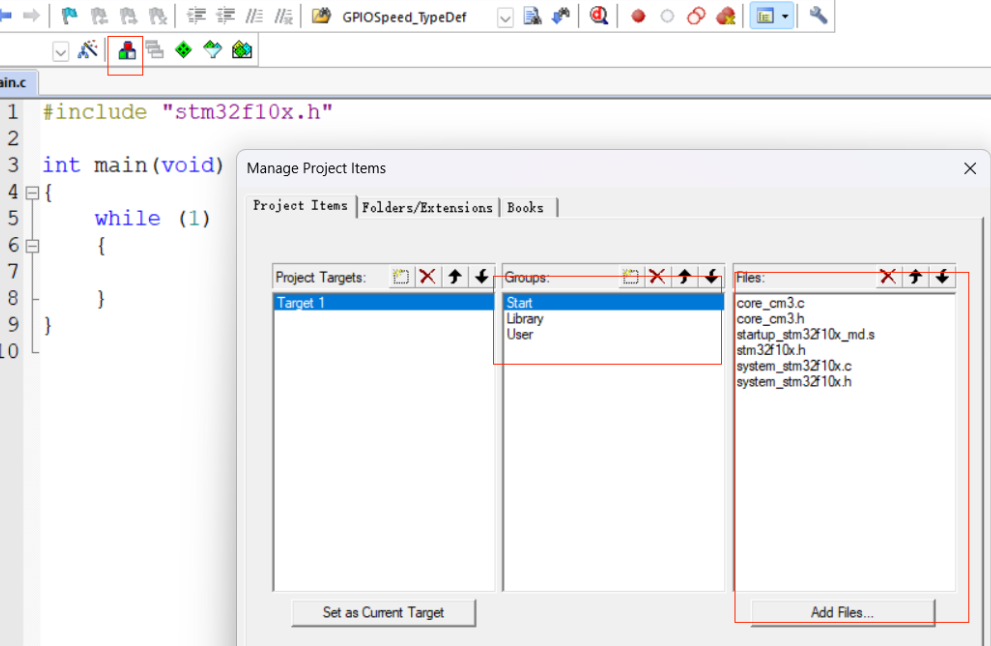Switch to Folders/Extensions tab
The image size is (991, 646).
(427, 208)
